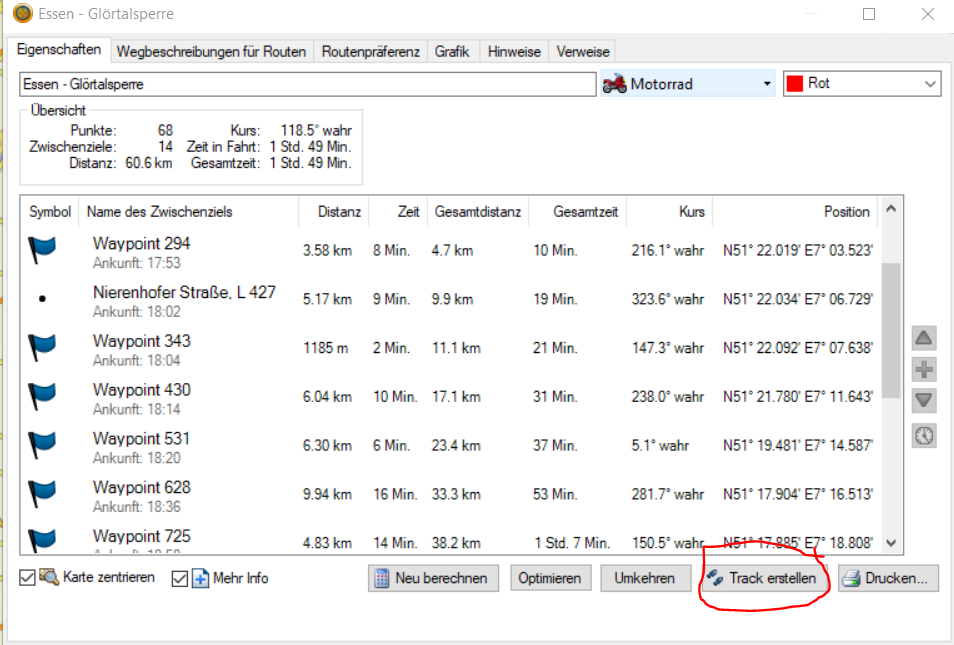Image resolution: width=954 pixels, height=645 pixels.
Task: Open the Motorrad activity dropdown
Action: tap(767, 84)
